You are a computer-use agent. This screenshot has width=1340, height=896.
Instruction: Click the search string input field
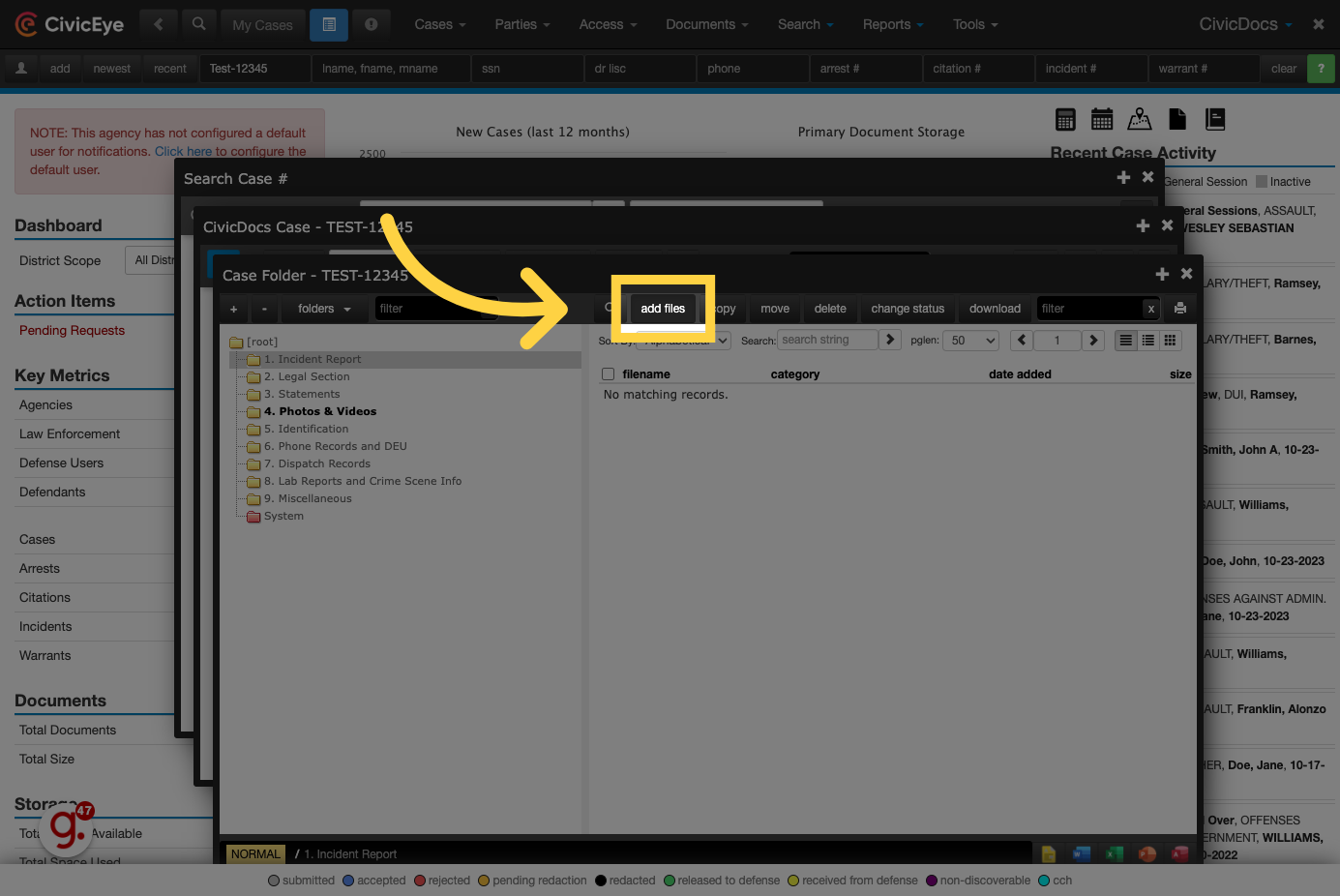(828, 340)
